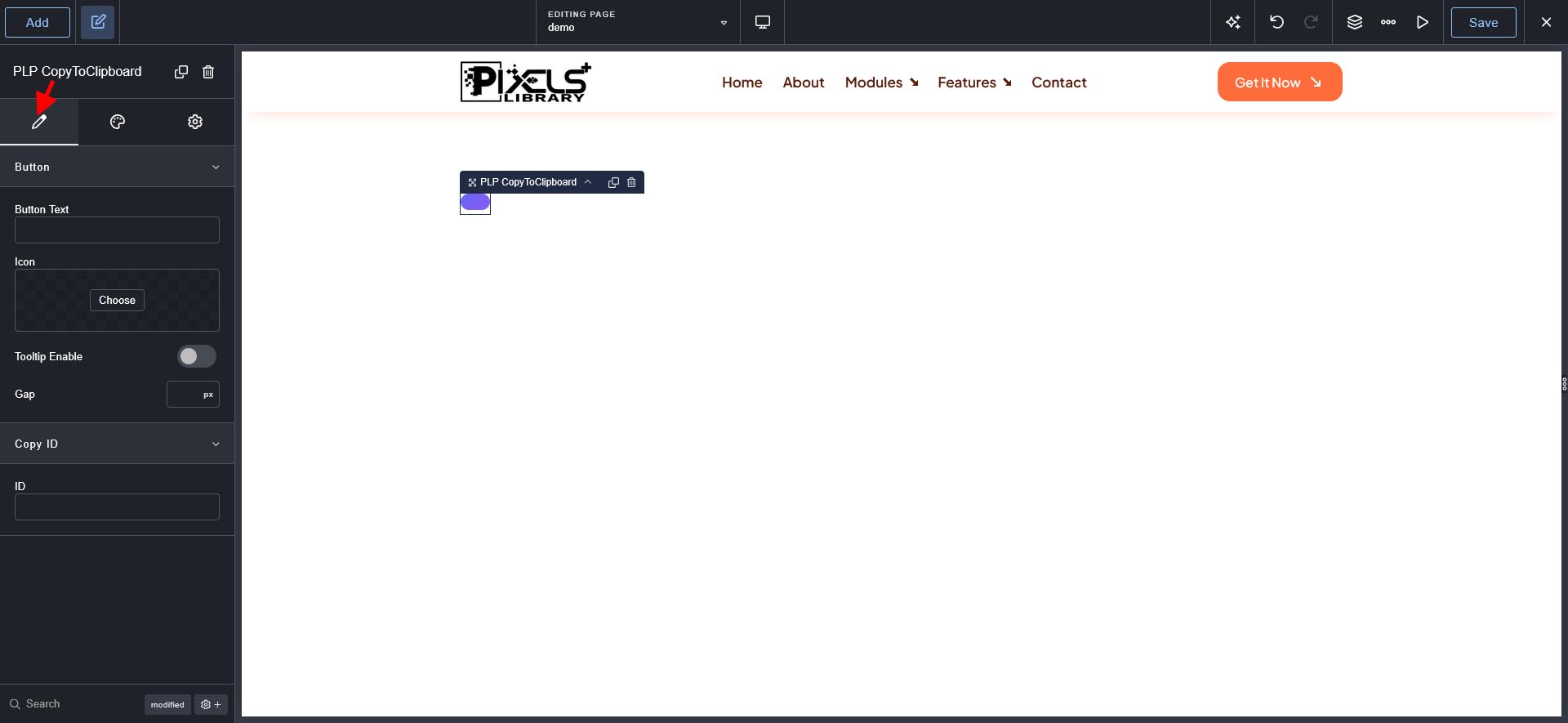
Task: Click the Add button in top bar
Action: coord(38,22)
